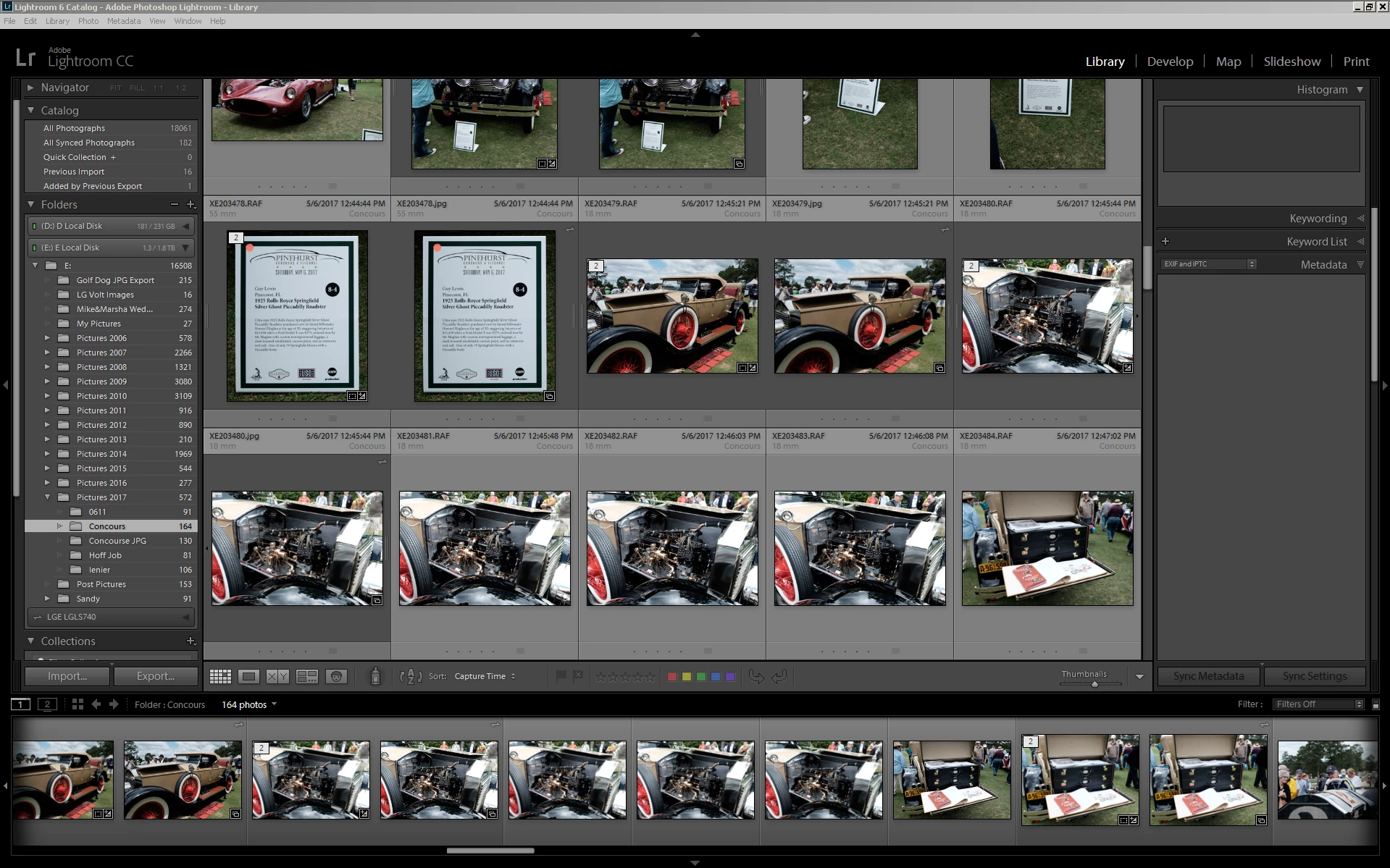Hide filmstrip with bottom arrow
Image resolution: width=1390 pixels, height=868 pixels.
pyautogui.click(x=695, y=863)
